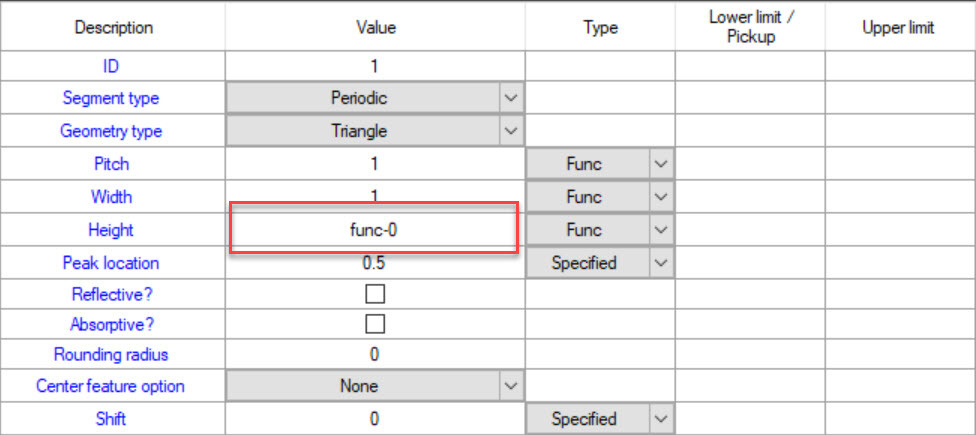The height and width of the screenshot is (435, 976).
Task: Click the ID value cell
Action: point(374,67)
